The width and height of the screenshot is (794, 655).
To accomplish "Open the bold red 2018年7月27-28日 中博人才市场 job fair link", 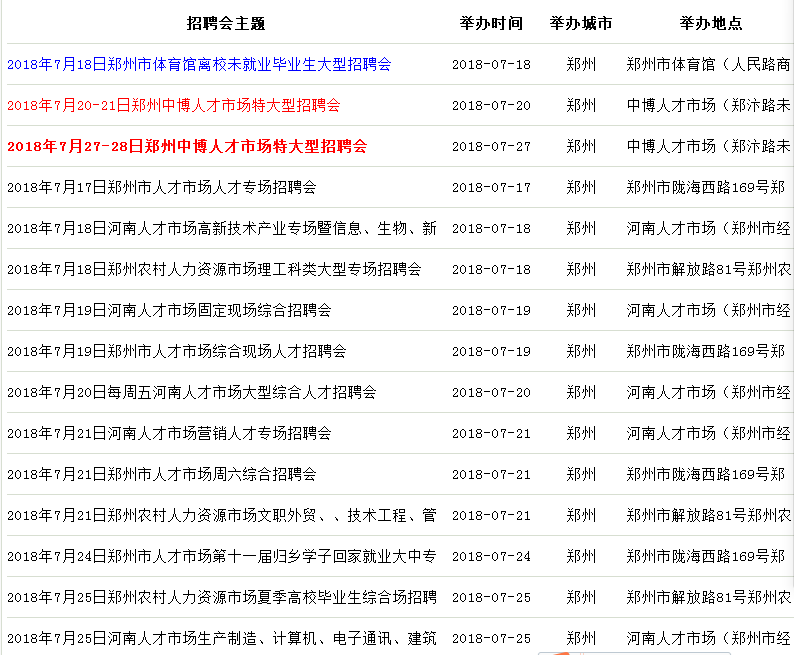I will pos(187,146).
